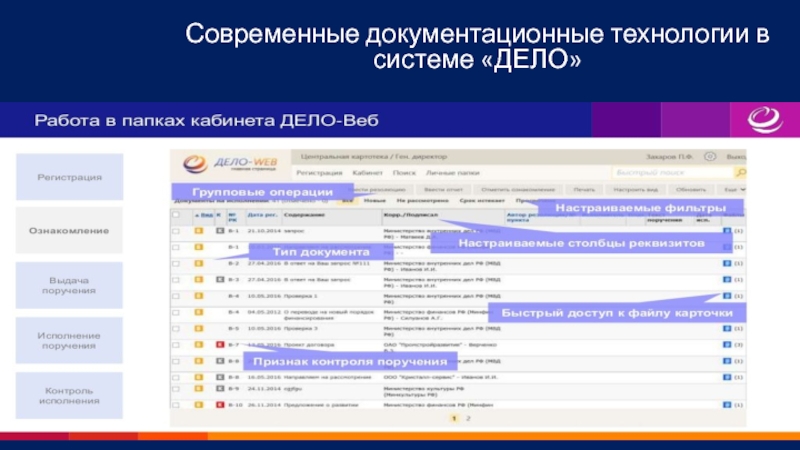This screenshot has width=800, height=450.
Task: Check the box for row В-9
Action: (x=176, y=389)
